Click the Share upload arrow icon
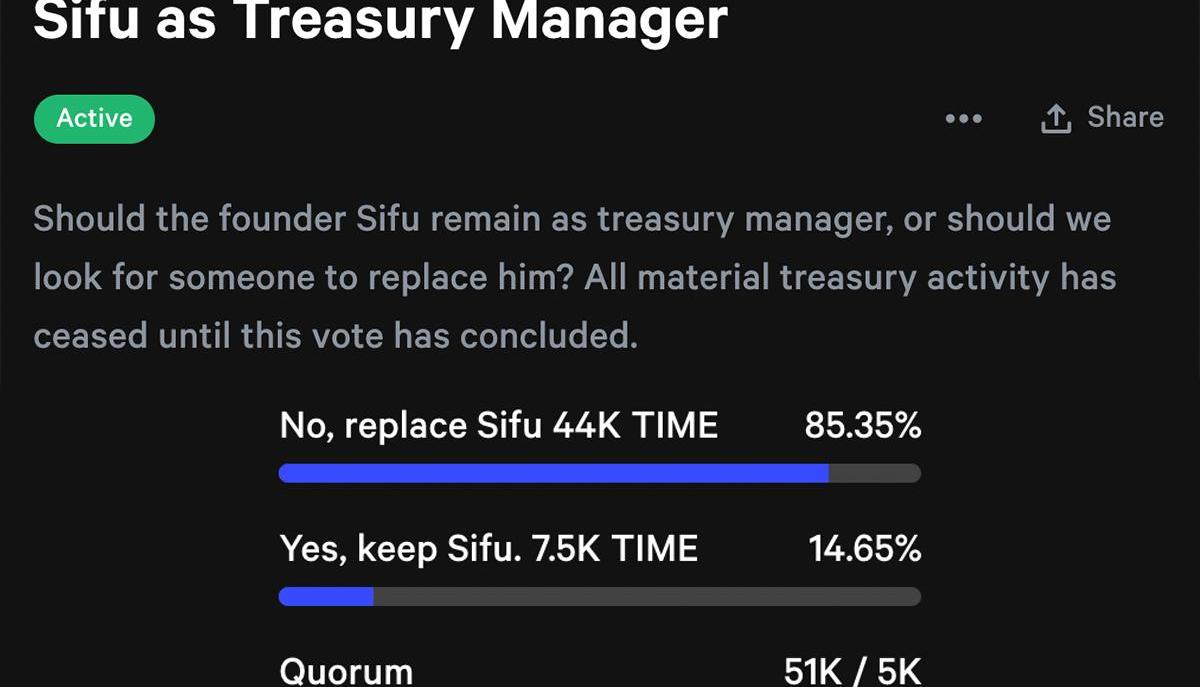 tap(1056, 119)
